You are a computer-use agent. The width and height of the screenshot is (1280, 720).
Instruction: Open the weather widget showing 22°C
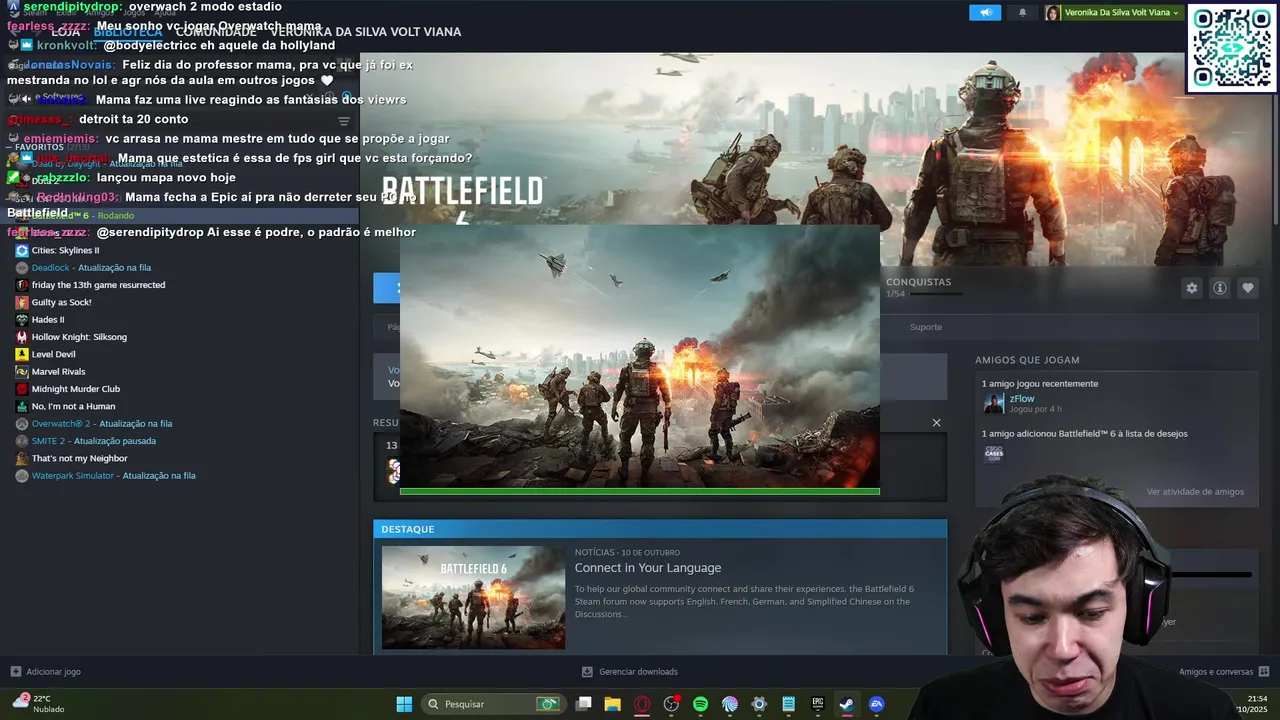38,704
